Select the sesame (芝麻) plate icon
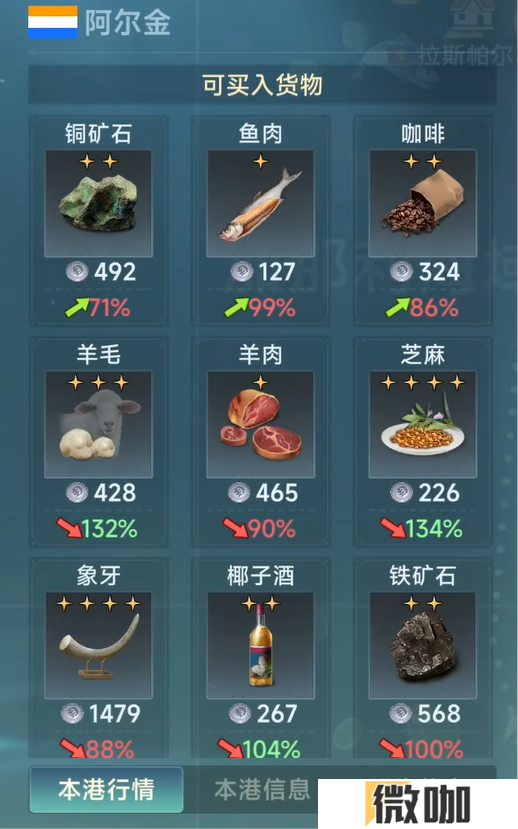 tap(422, 424)
